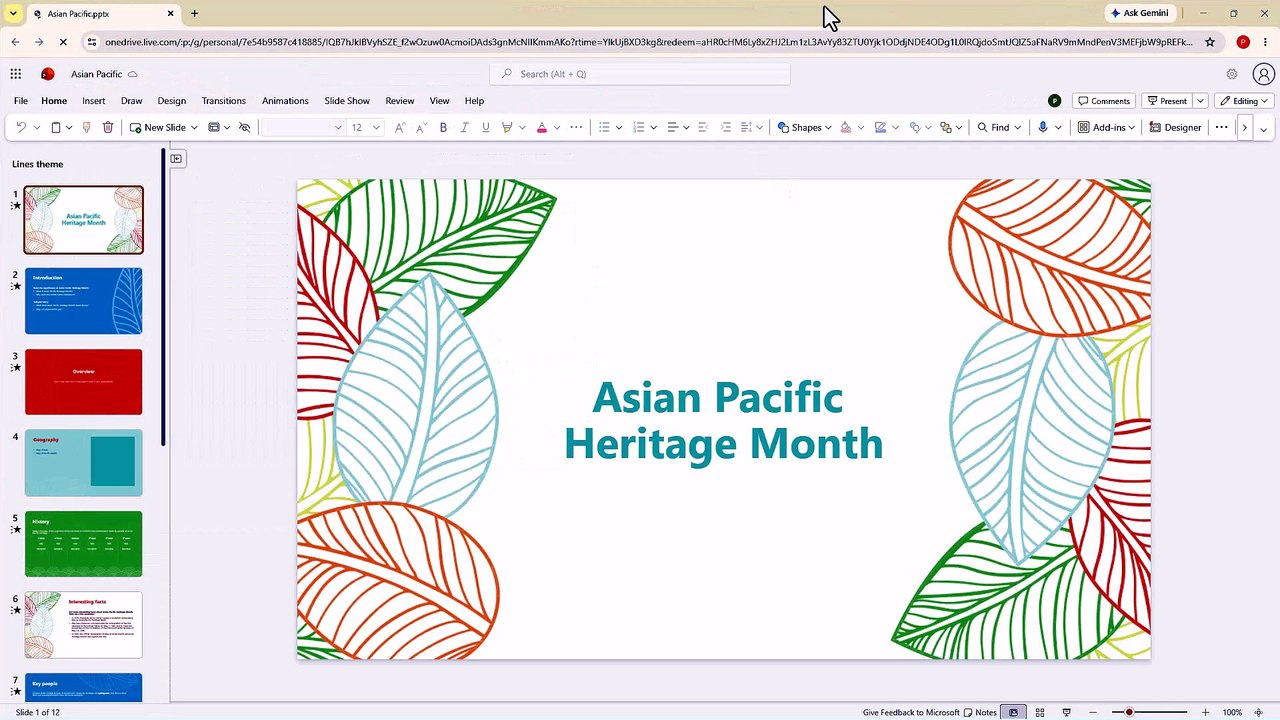Viewport: 1280px width, 720px height.
Task: Collapse the slide thumbnail pane
Action: 176,159
